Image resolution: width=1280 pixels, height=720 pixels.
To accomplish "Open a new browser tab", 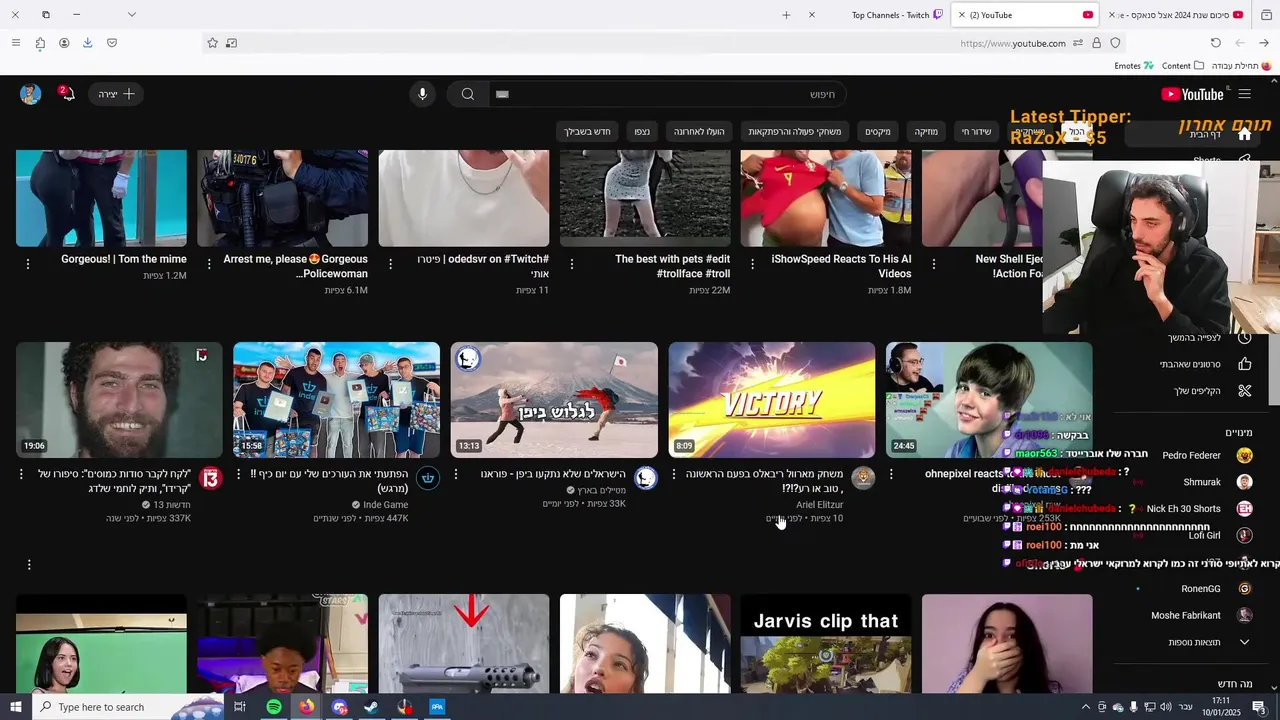I will pyautogui.click(x=786, y=15).
